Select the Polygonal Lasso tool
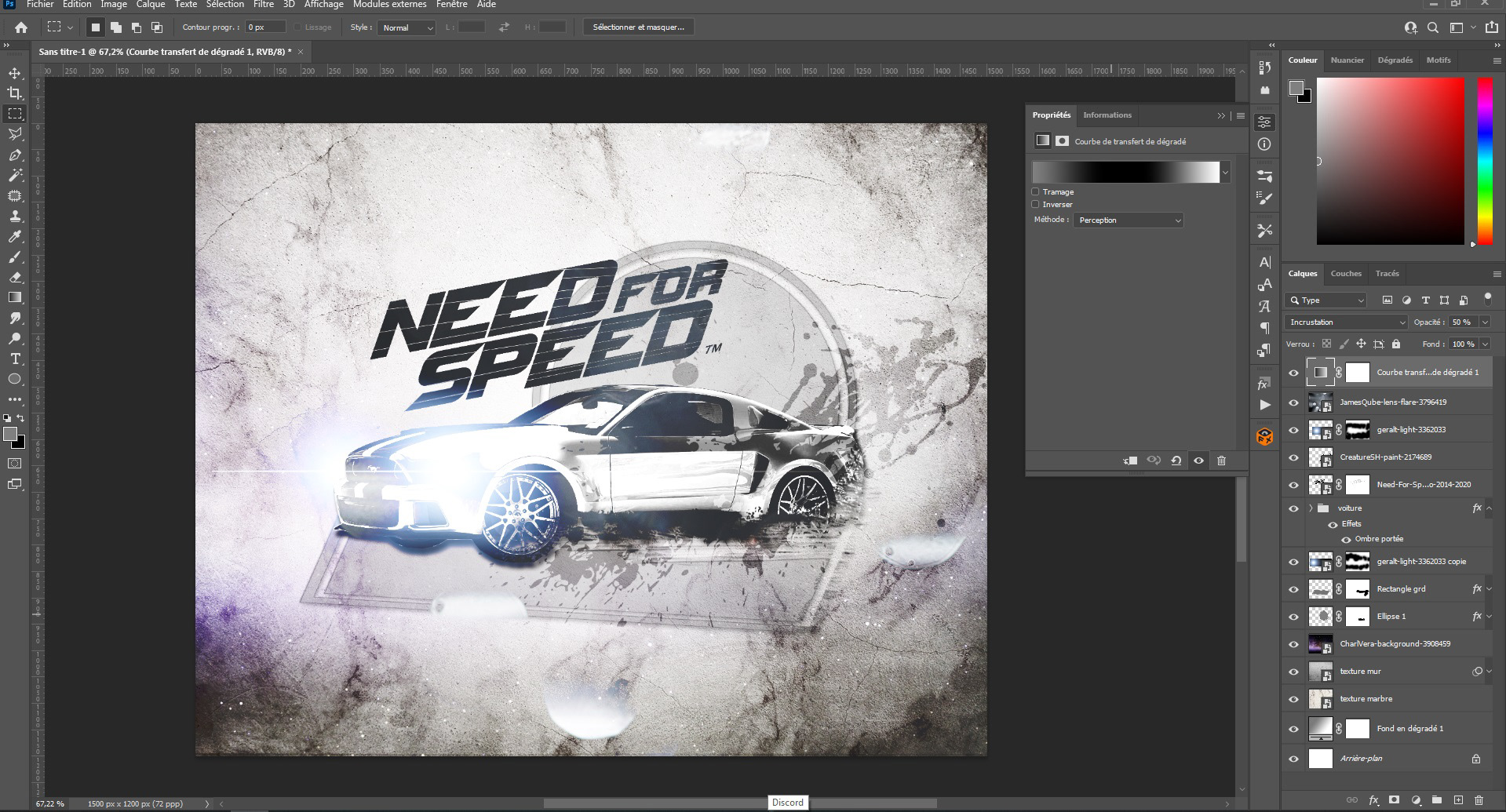 [15, 134]
